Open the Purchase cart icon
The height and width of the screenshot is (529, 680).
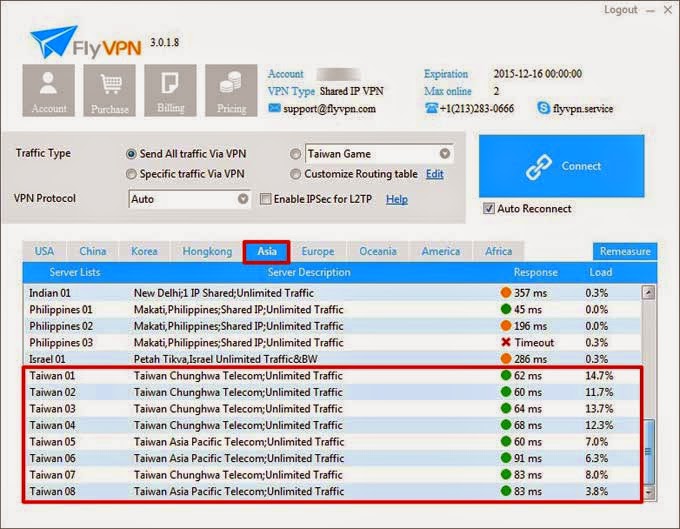(x=110, y=91)
